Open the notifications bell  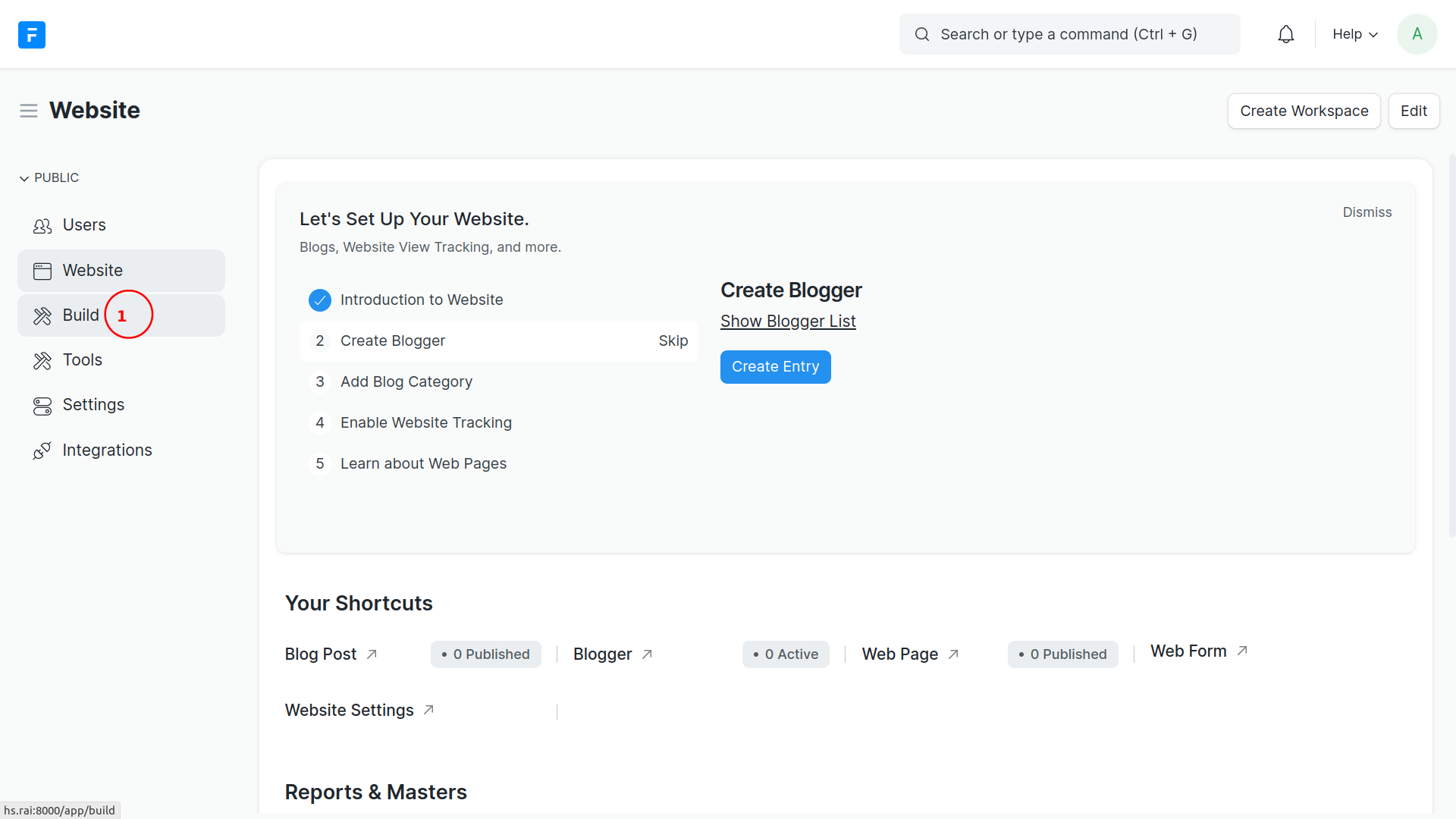pos(1285,34)
